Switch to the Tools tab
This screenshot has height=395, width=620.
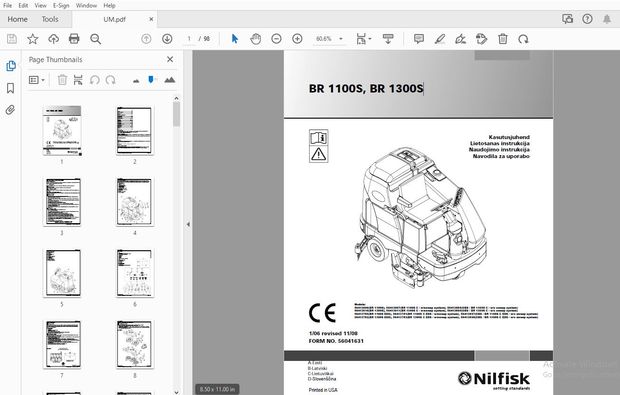50,19
